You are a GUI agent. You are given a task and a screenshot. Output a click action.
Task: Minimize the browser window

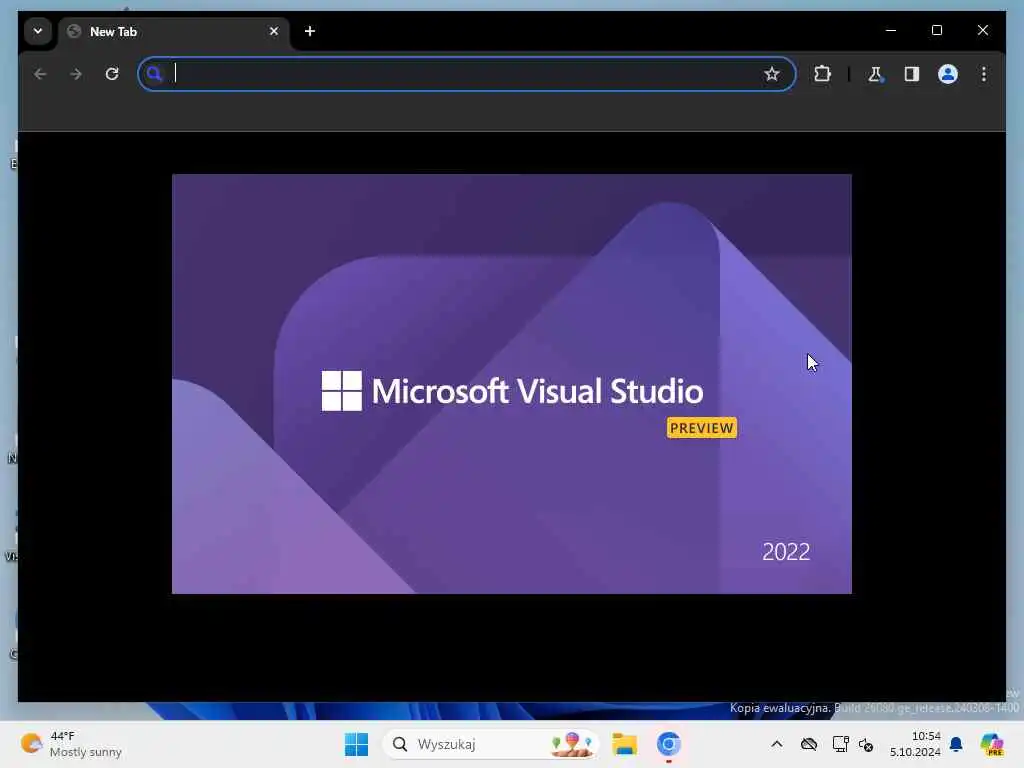(x=891, y=30)
